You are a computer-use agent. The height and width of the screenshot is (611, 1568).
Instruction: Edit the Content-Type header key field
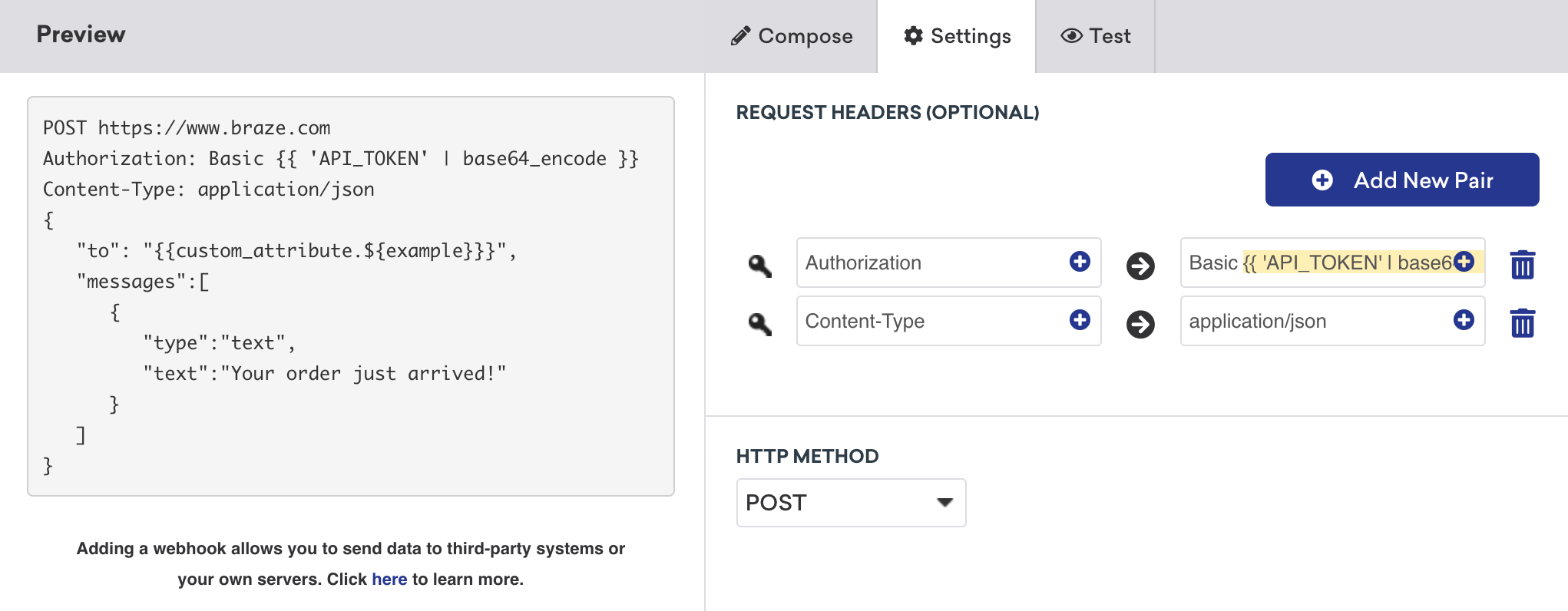(949, 321)
